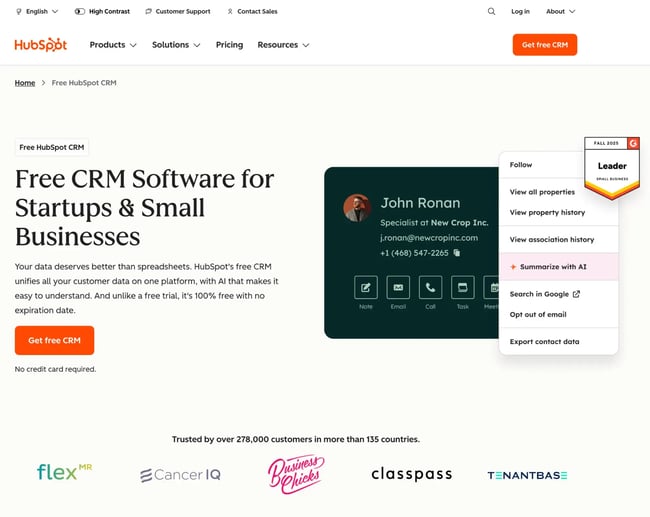650x517 pixels.
Task: Click the external link icon beside Search in Google
Action: (576, 294)
